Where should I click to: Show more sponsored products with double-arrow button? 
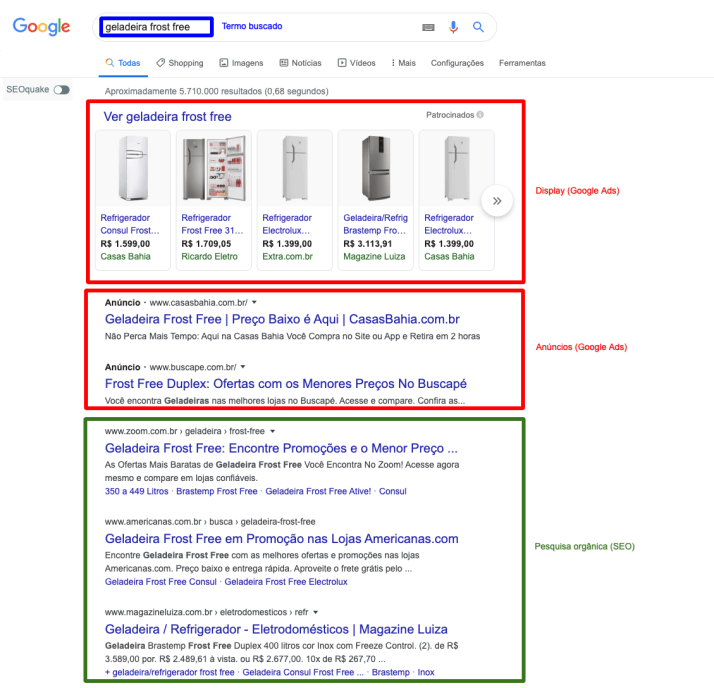coord(497,201)
